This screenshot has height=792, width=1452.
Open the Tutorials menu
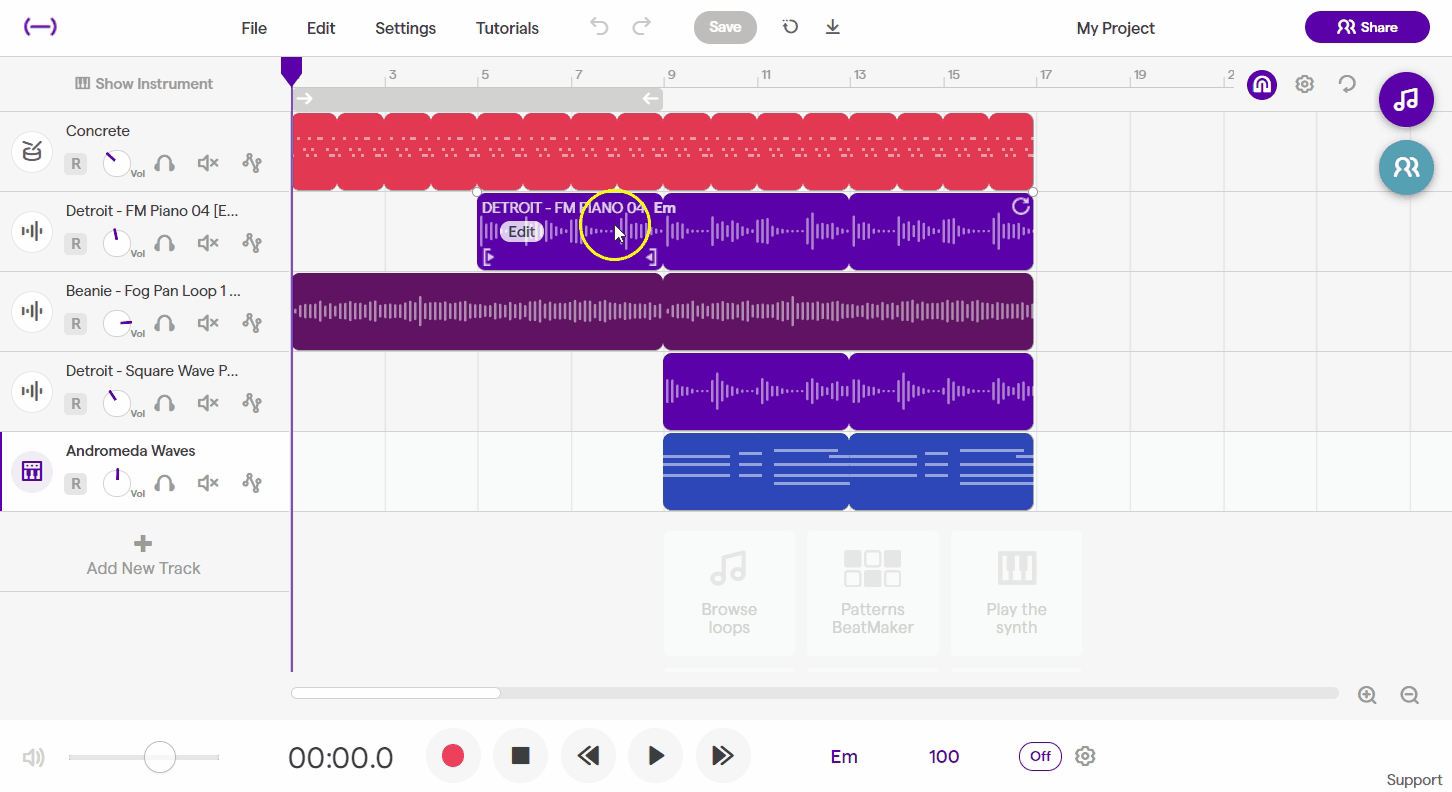pyautogui.click(x=507, y=28)
